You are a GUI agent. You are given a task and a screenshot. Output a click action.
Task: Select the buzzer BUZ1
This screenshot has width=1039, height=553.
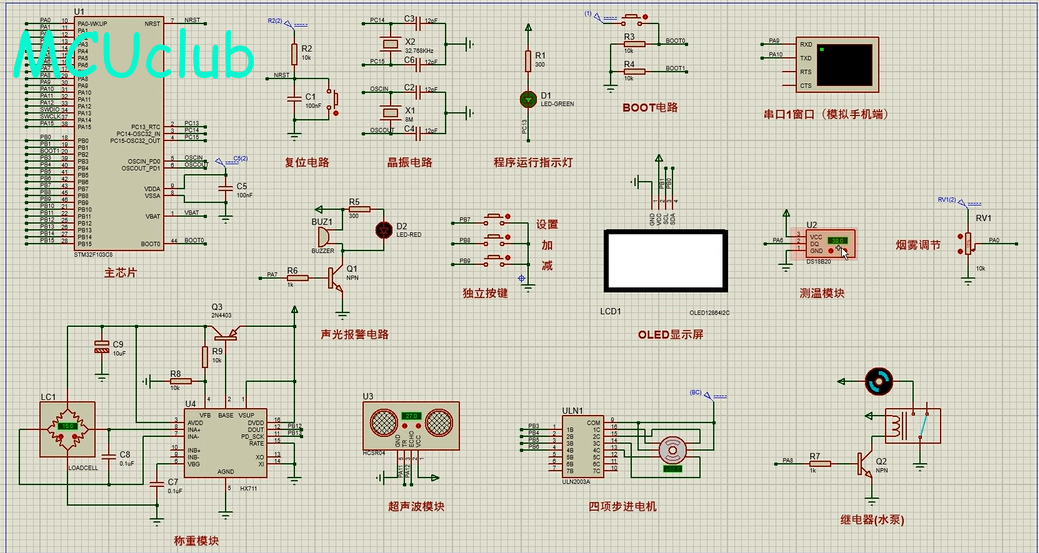[x=325, y=236]
